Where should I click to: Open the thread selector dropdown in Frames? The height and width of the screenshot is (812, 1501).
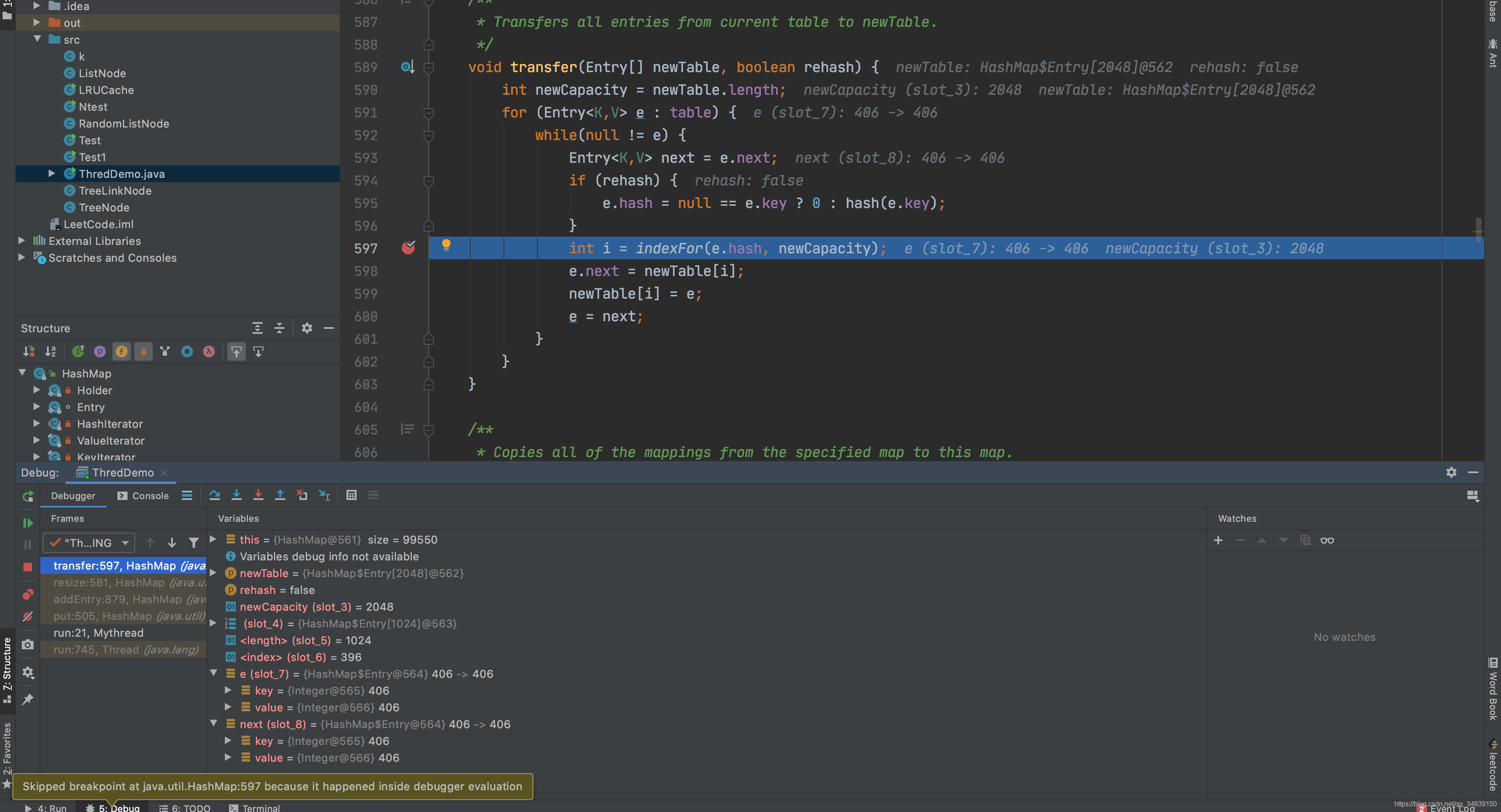(89, 543)
